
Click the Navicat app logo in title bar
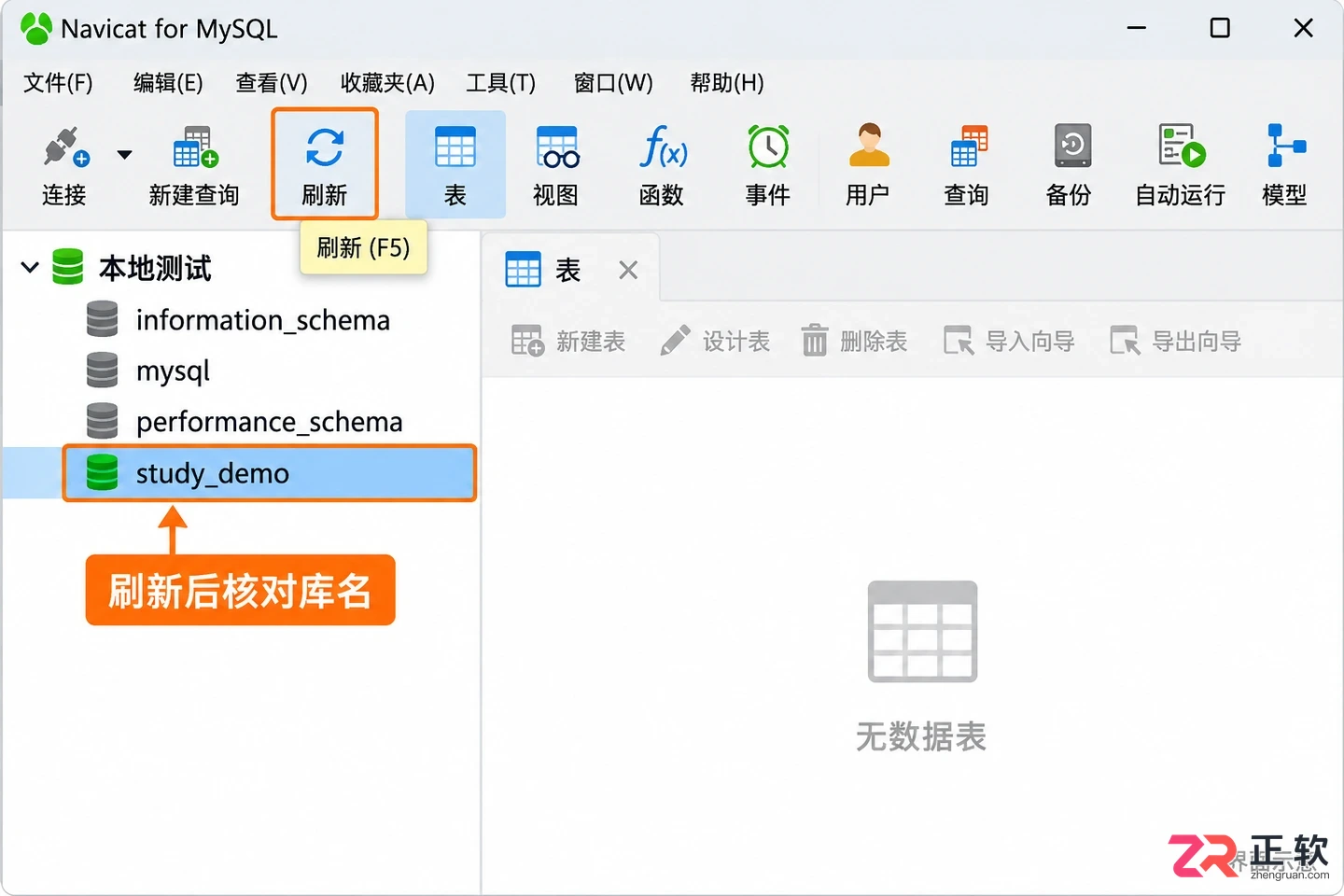(x=35, y=29)
